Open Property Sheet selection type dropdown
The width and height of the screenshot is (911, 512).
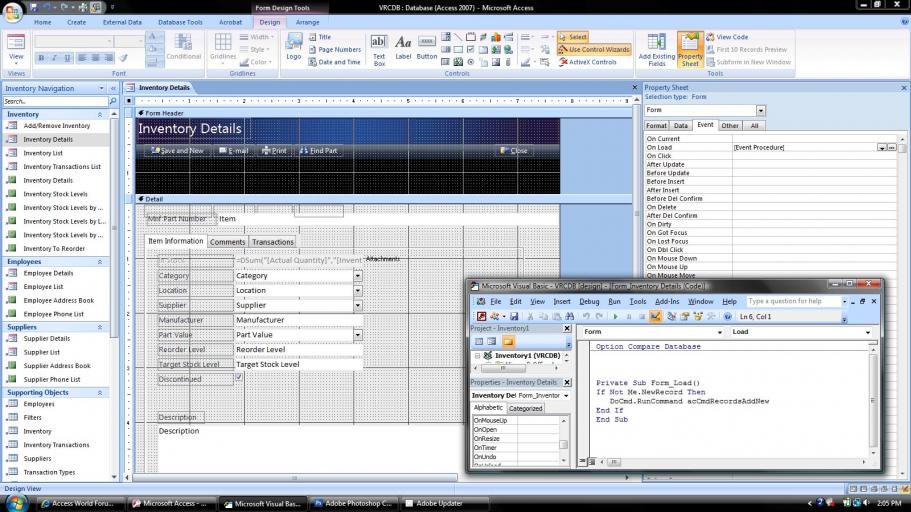click(761, 110)
